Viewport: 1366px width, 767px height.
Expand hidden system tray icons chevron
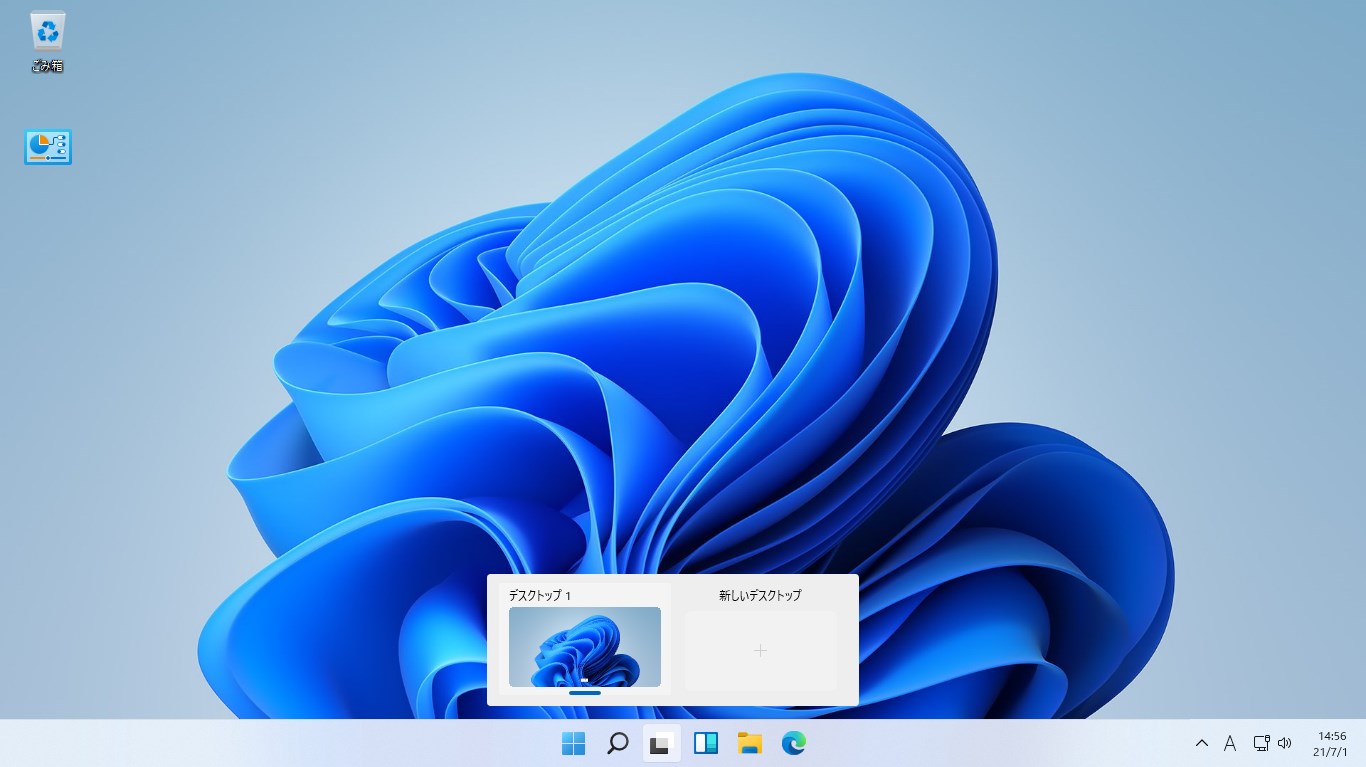[x=1202, y=743]
